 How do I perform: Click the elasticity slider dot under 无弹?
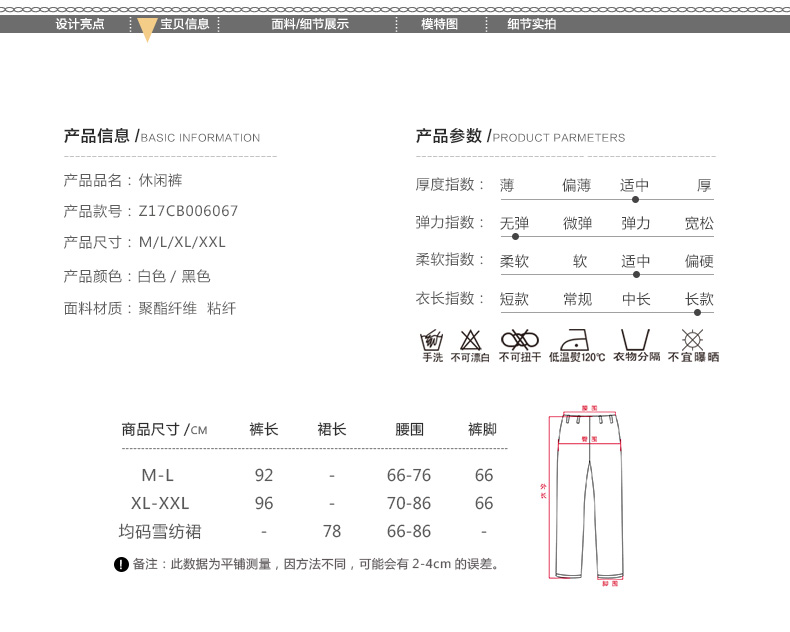515,237
